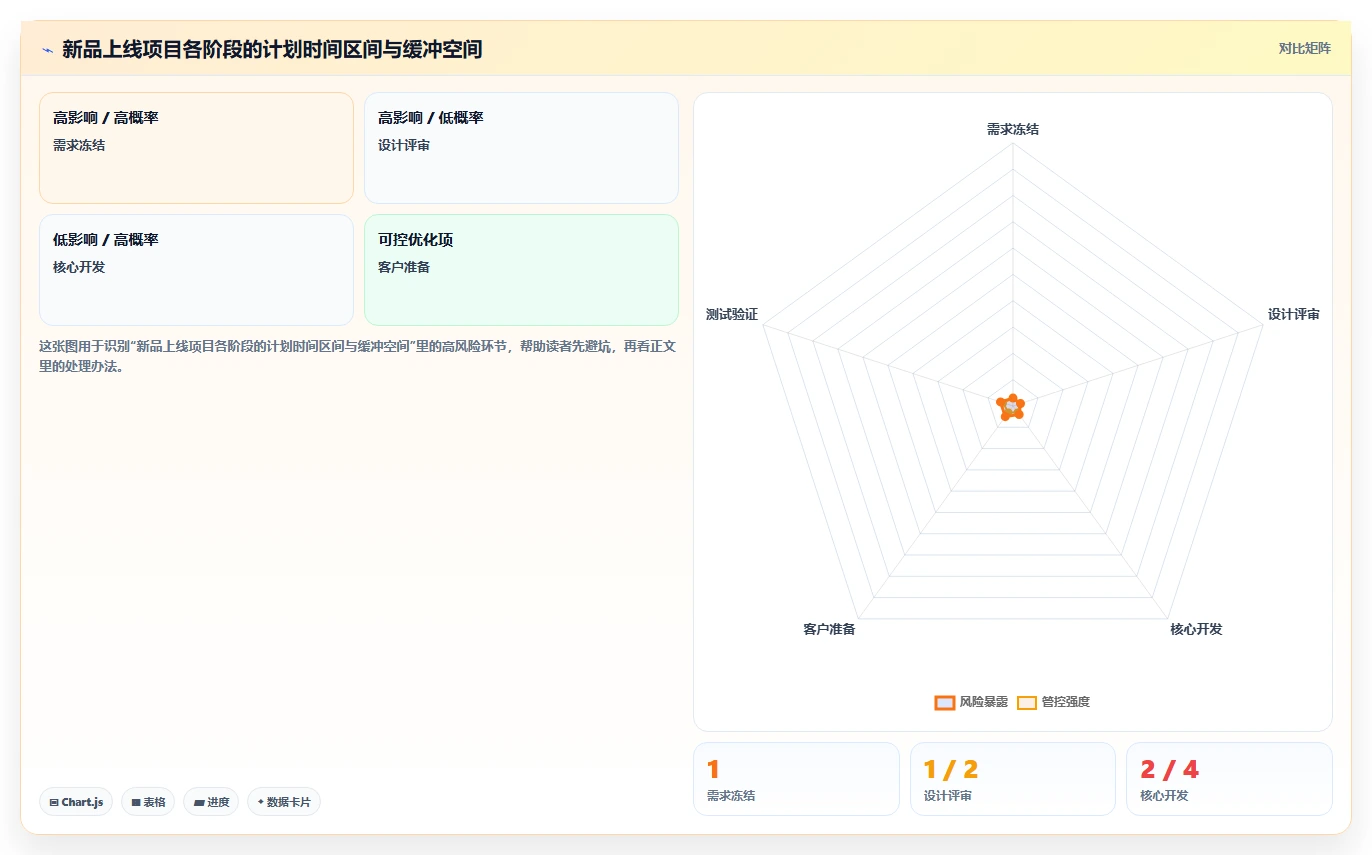Click the page title about 新品上线项目
This screenshot has width=1372, height=855.
point(272,49)
